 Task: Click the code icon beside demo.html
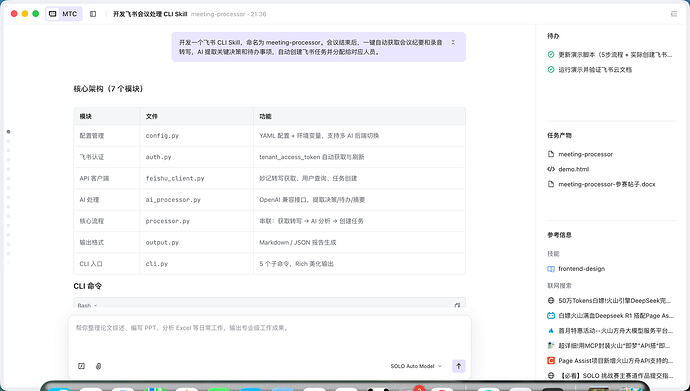tap(551, 169)
